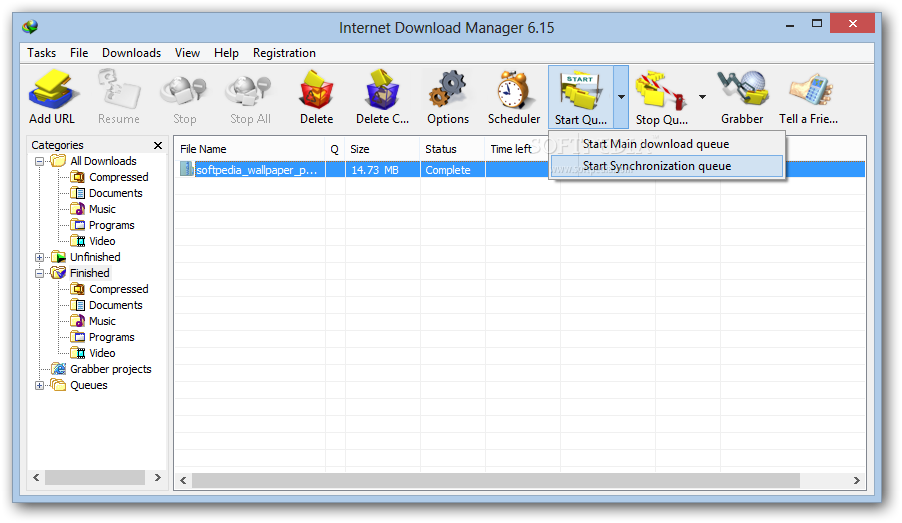Click Documents icon under Finished

coord(78,305)
